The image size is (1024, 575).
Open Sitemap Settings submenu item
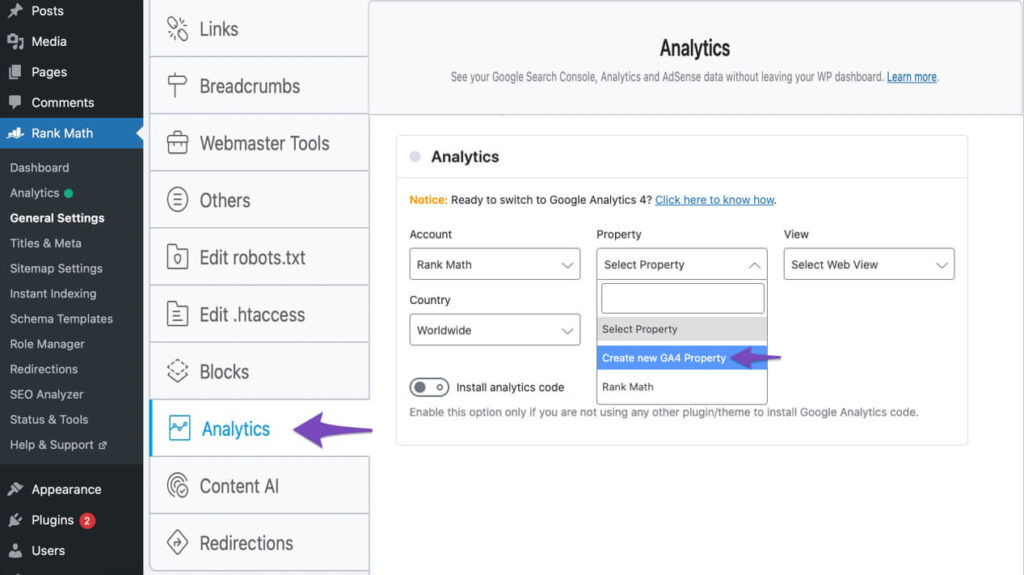coord(56,269)
